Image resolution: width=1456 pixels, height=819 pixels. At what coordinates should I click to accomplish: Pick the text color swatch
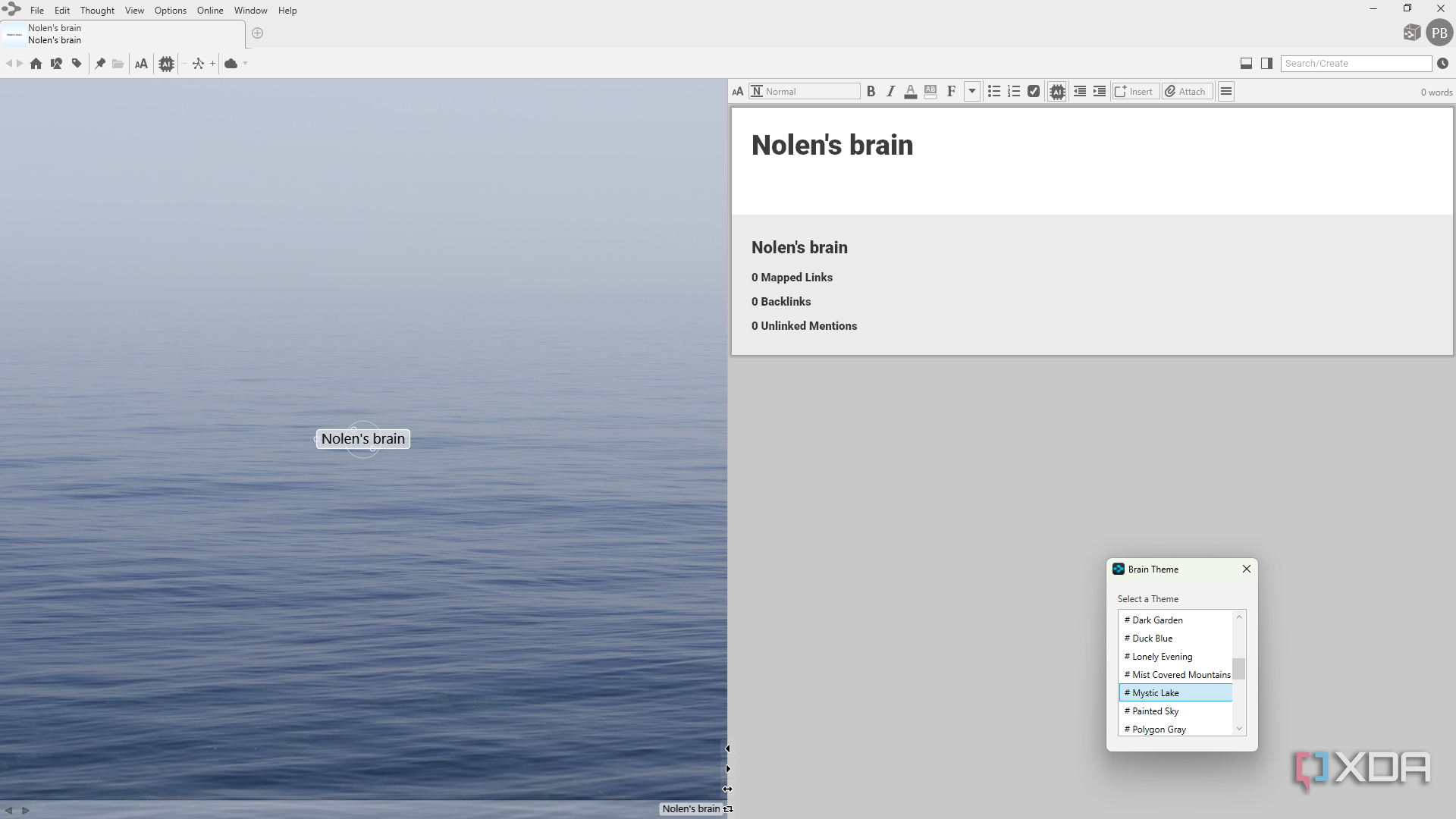pyautogui.click(x=911, y=92)
